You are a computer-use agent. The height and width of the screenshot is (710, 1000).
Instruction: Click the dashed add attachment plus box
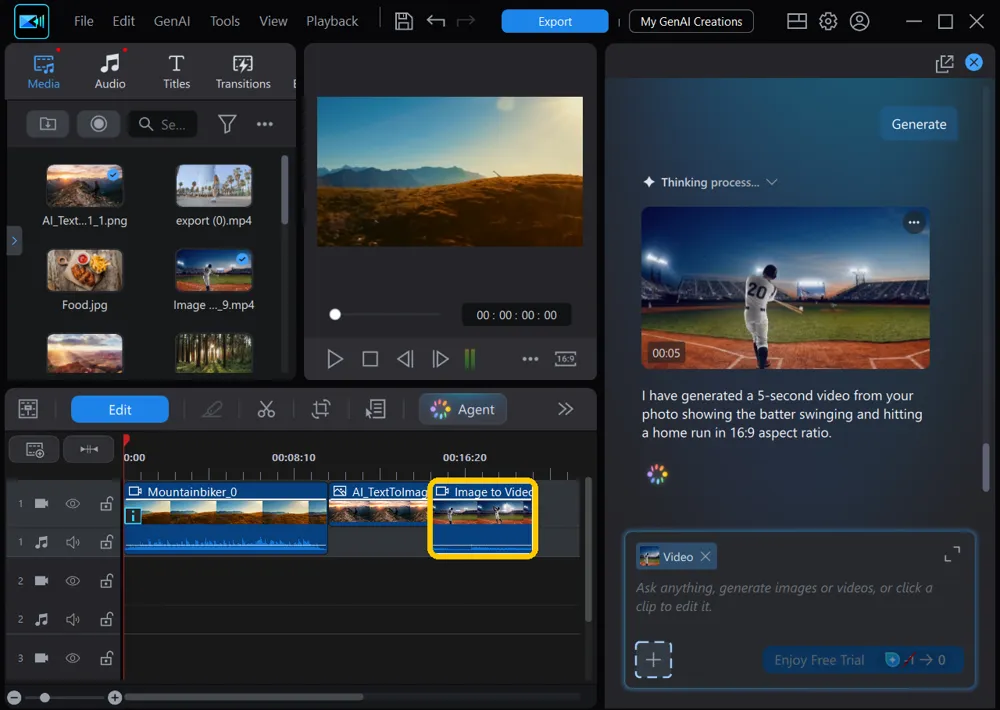[x=653, y=660]
